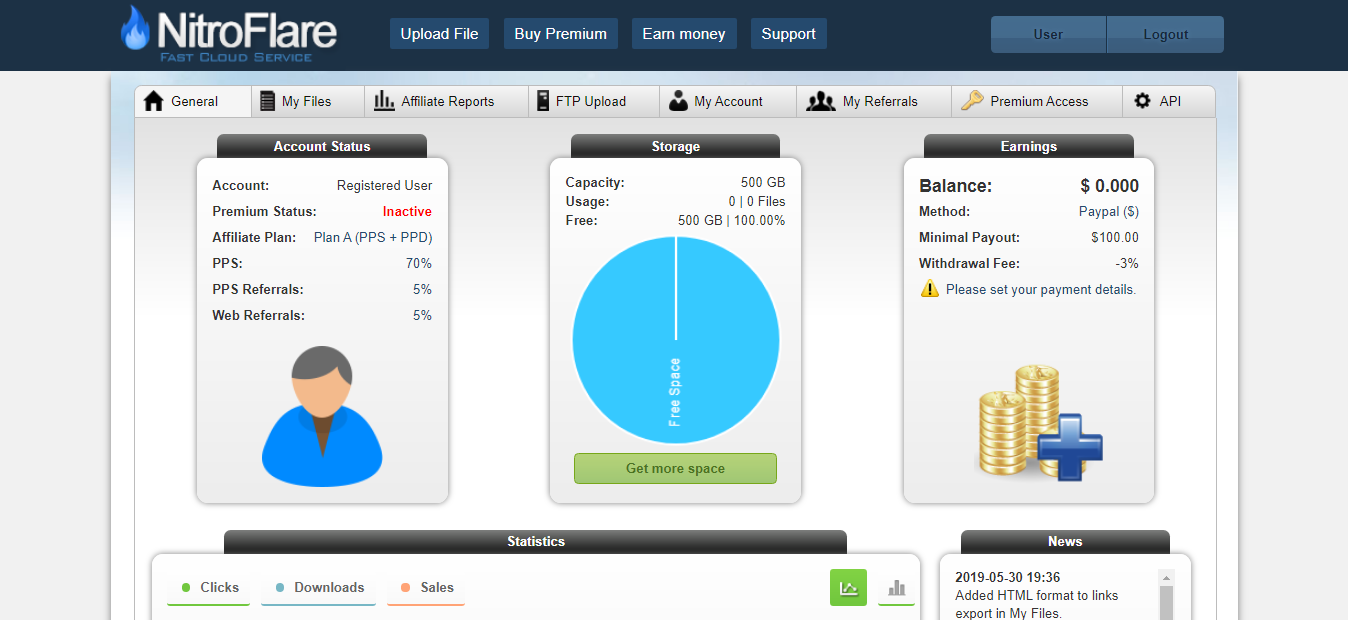
Task: Click the Plan A (PPS + PPD) value
Action: 373,238
